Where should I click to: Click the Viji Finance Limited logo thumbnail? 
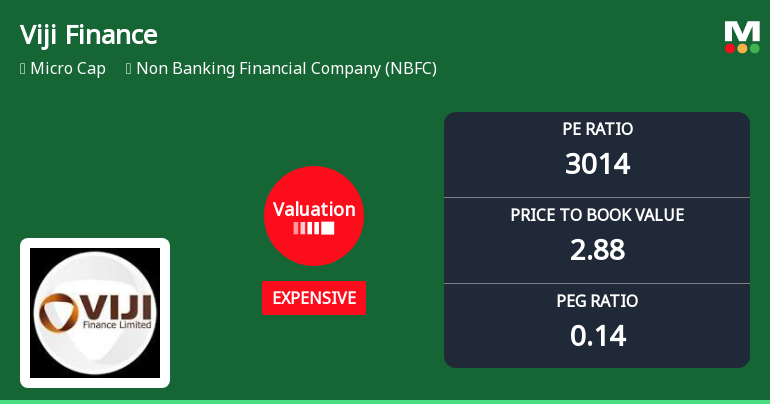coord(95,313)
